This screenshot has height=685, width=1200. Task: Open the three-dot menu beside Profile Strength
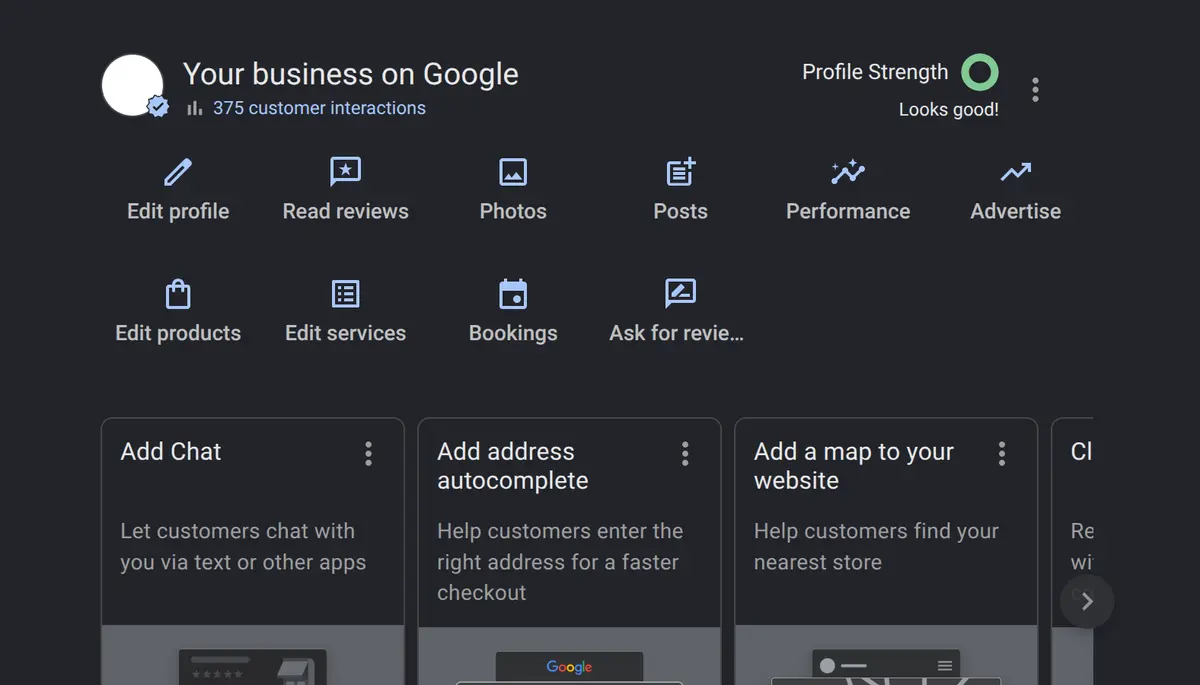[x=1035, y=90]
